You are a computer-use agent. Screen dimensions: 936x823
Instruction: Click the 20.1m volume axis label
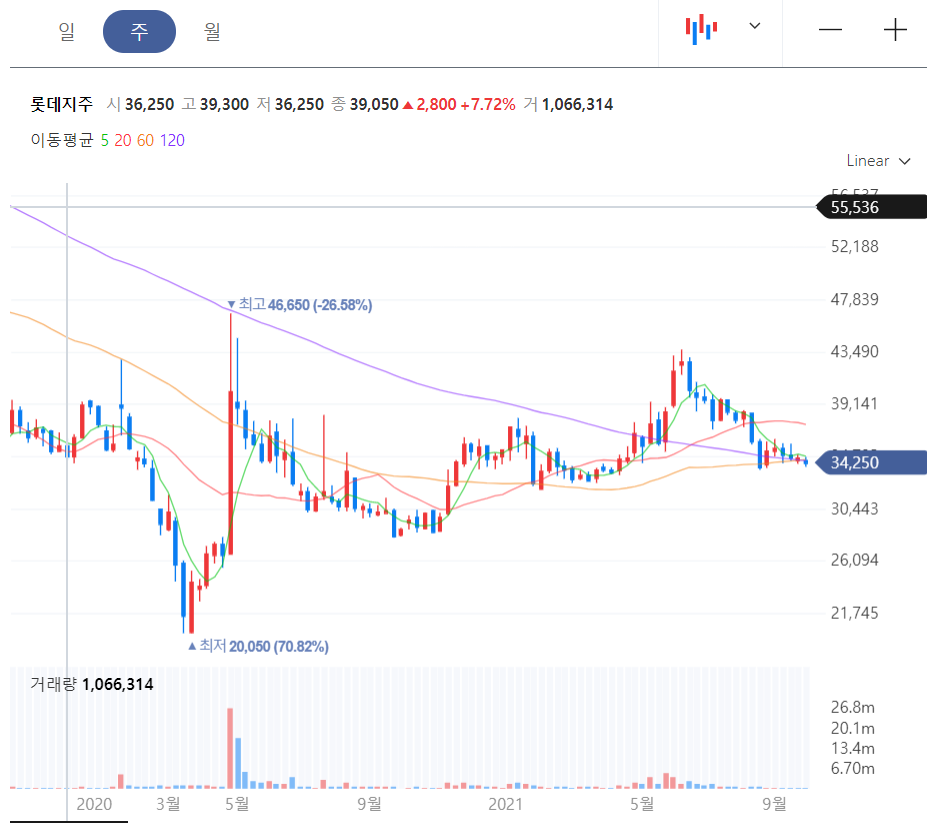(x=852, y=729)
